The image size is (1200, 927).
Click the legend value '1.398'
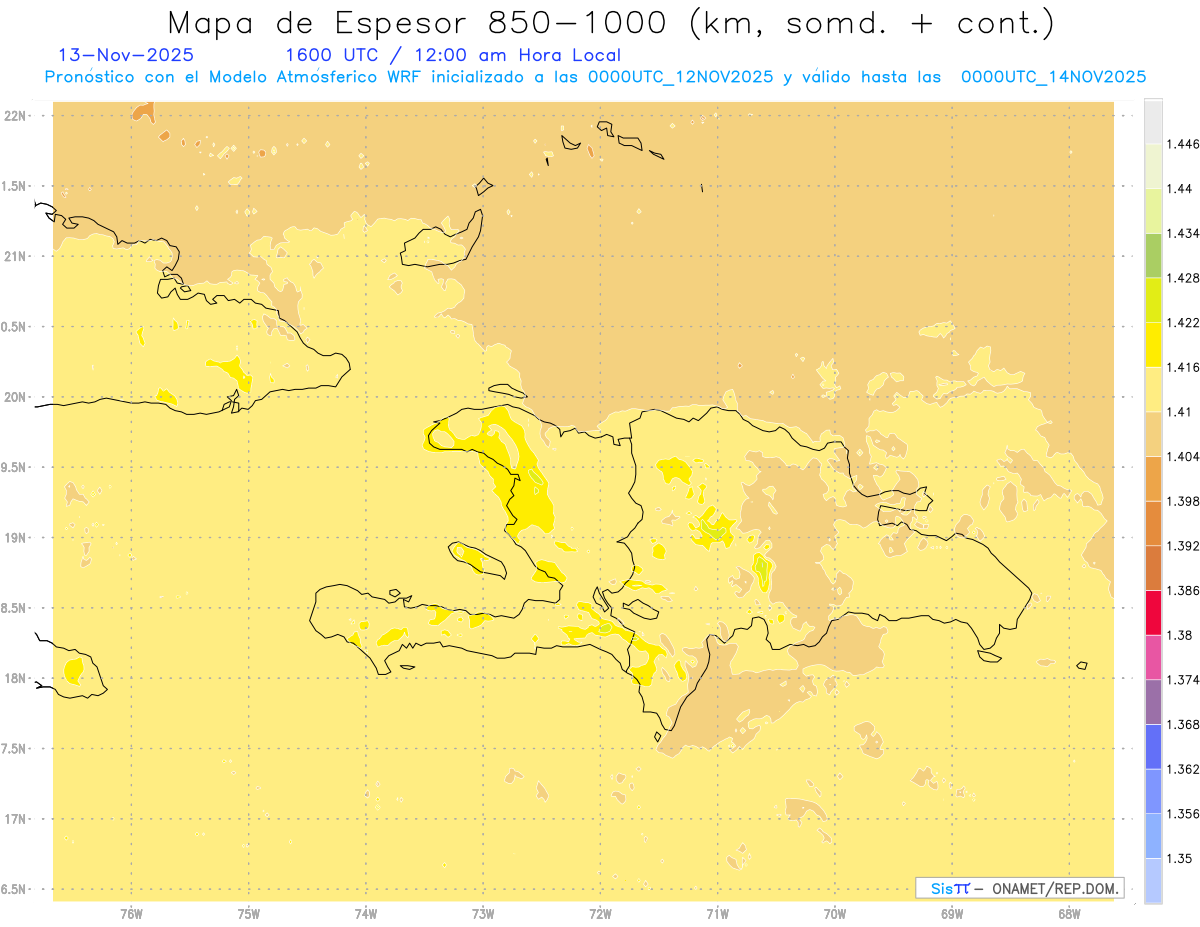click(1184, 501)
